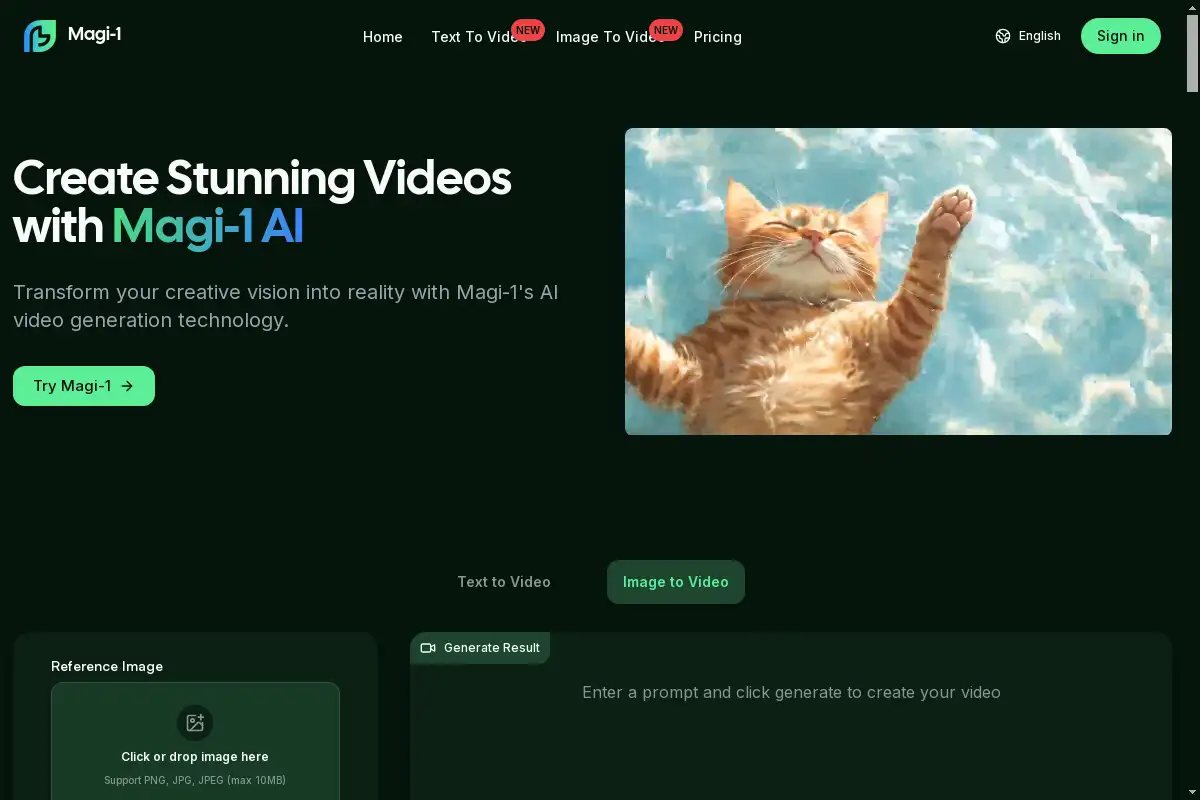This screenshot has height=800, width=1200.
Task: Click the video camera Generate Result icon
Action: (428, 648)
